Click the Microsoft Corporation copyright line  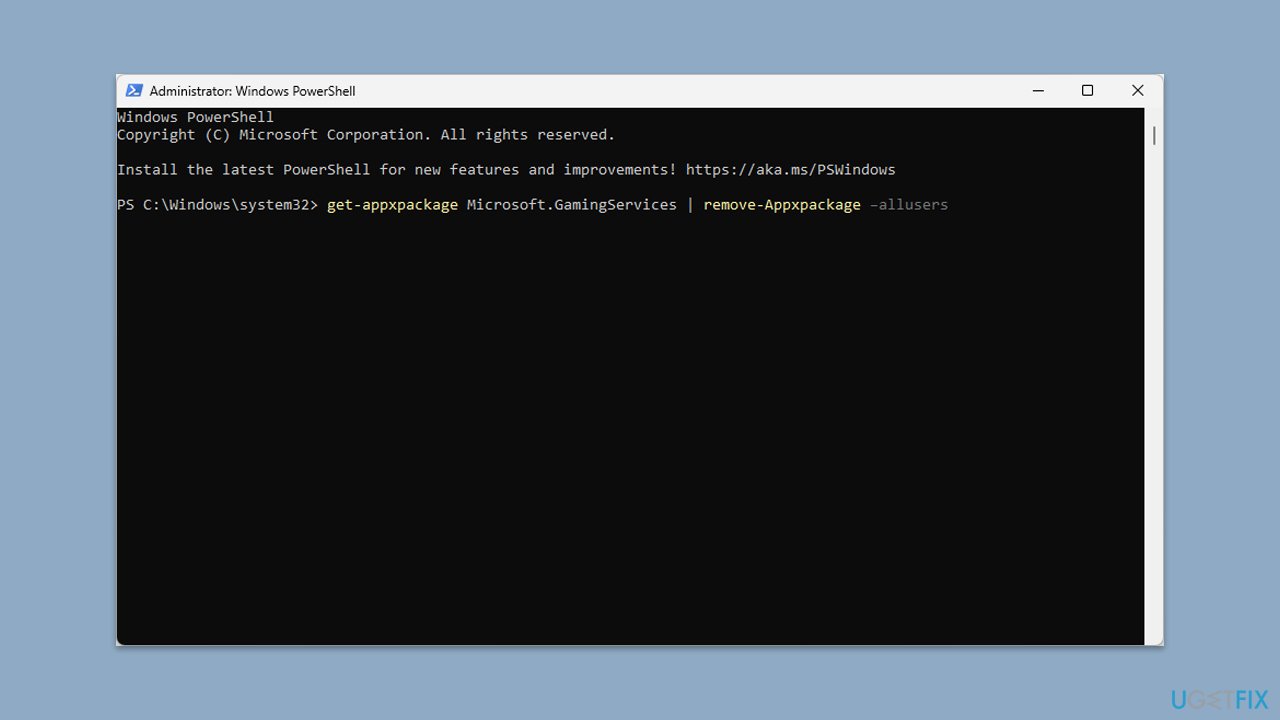[366, 135]
